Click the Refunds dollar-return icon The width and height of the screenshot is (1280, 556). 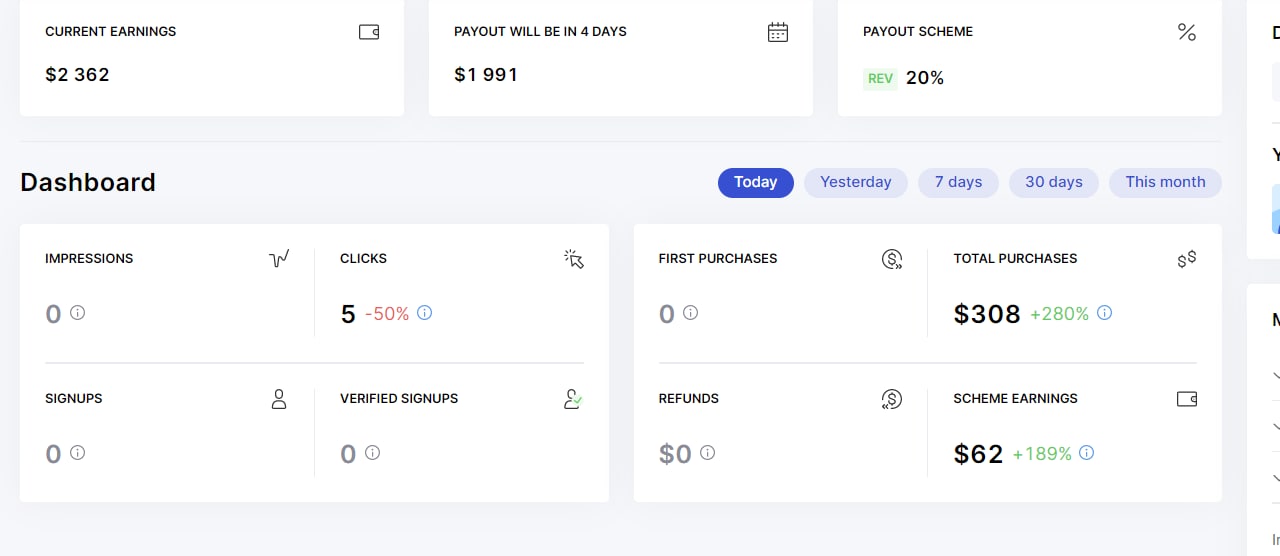click(892, 399)
